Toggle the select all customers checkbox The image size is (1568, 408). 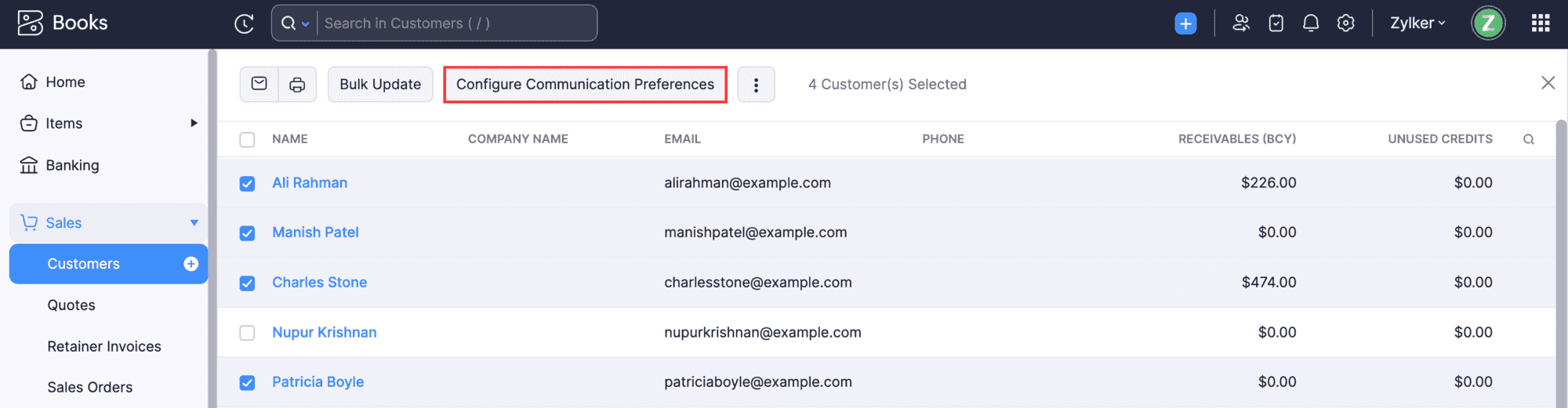tap(247, 139)
